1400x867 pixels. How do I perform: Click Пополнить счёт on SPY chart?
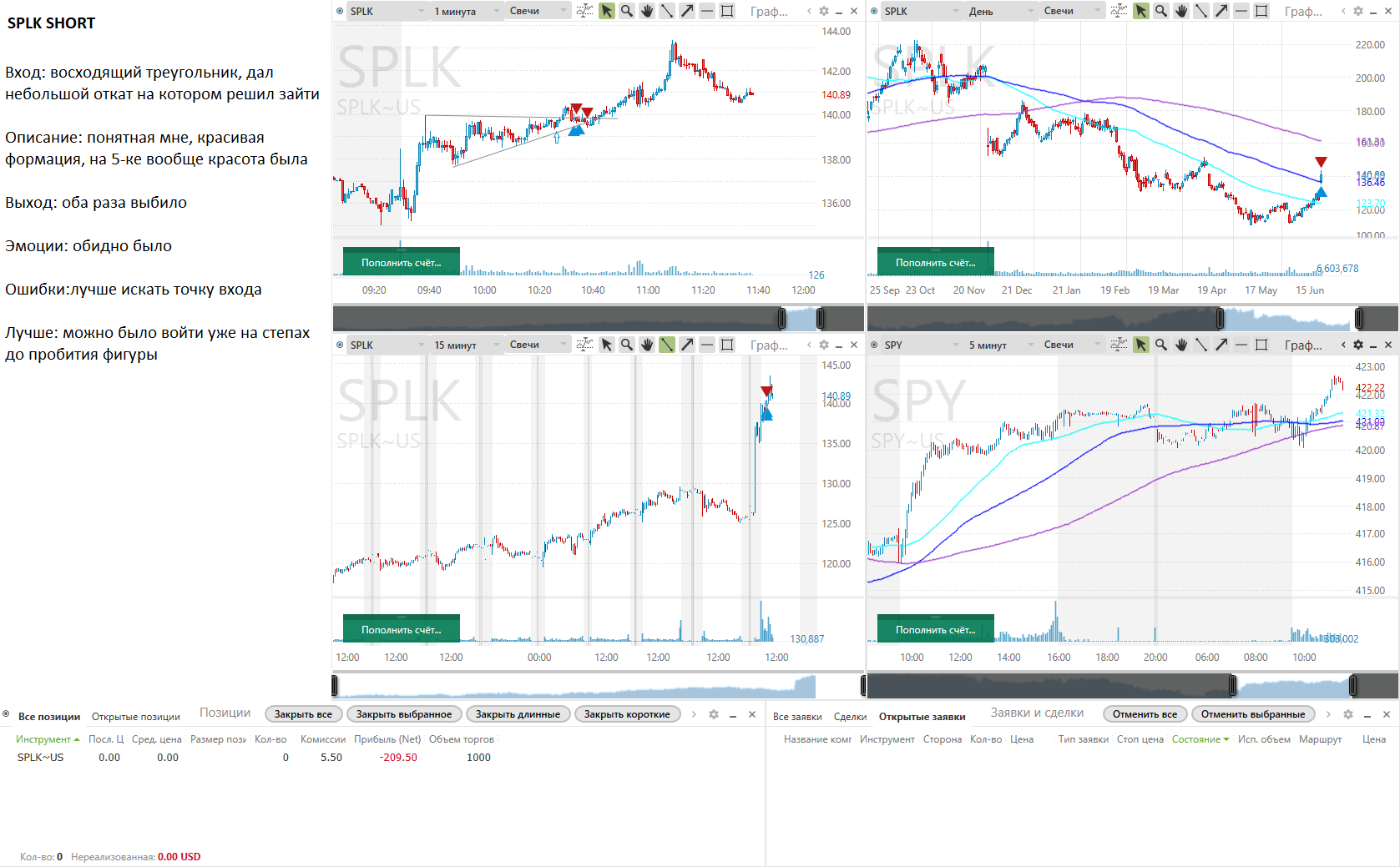click(935, 629)
